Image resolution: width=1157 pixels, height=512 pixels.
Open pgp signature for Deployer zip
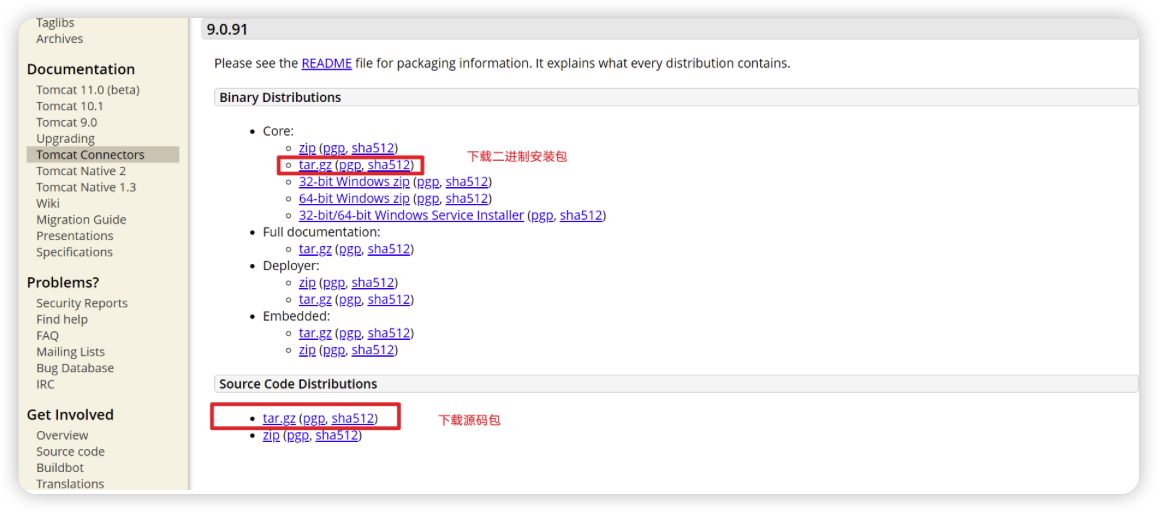[x=334, y=283]
